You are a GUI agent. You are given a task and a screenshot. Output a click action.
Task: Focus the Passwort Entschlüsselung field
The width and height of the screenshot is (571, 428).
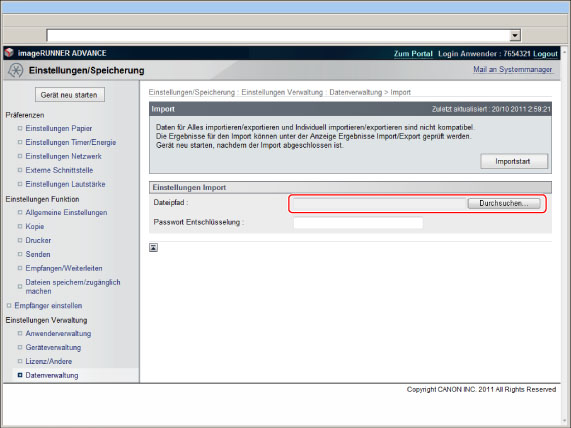358,223
